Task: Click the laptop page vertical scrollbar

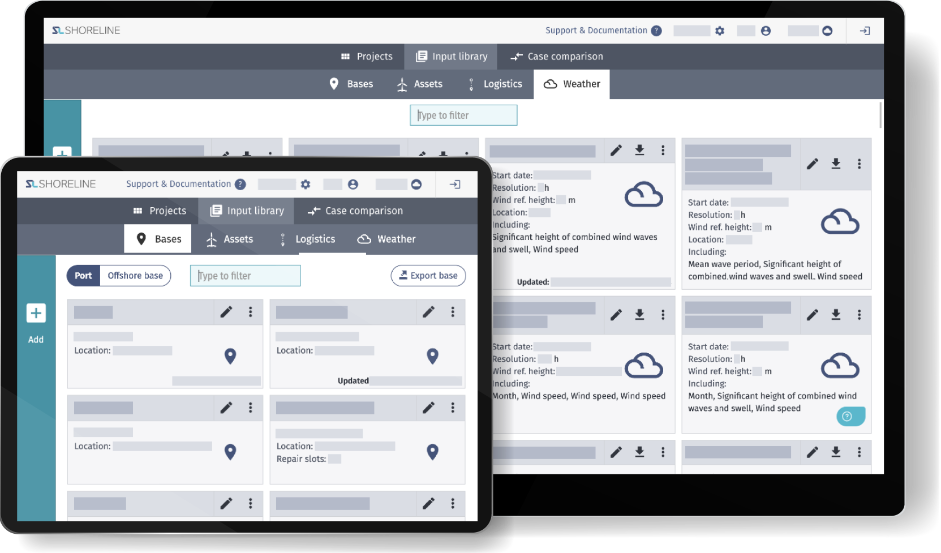Action: (880, 115)
